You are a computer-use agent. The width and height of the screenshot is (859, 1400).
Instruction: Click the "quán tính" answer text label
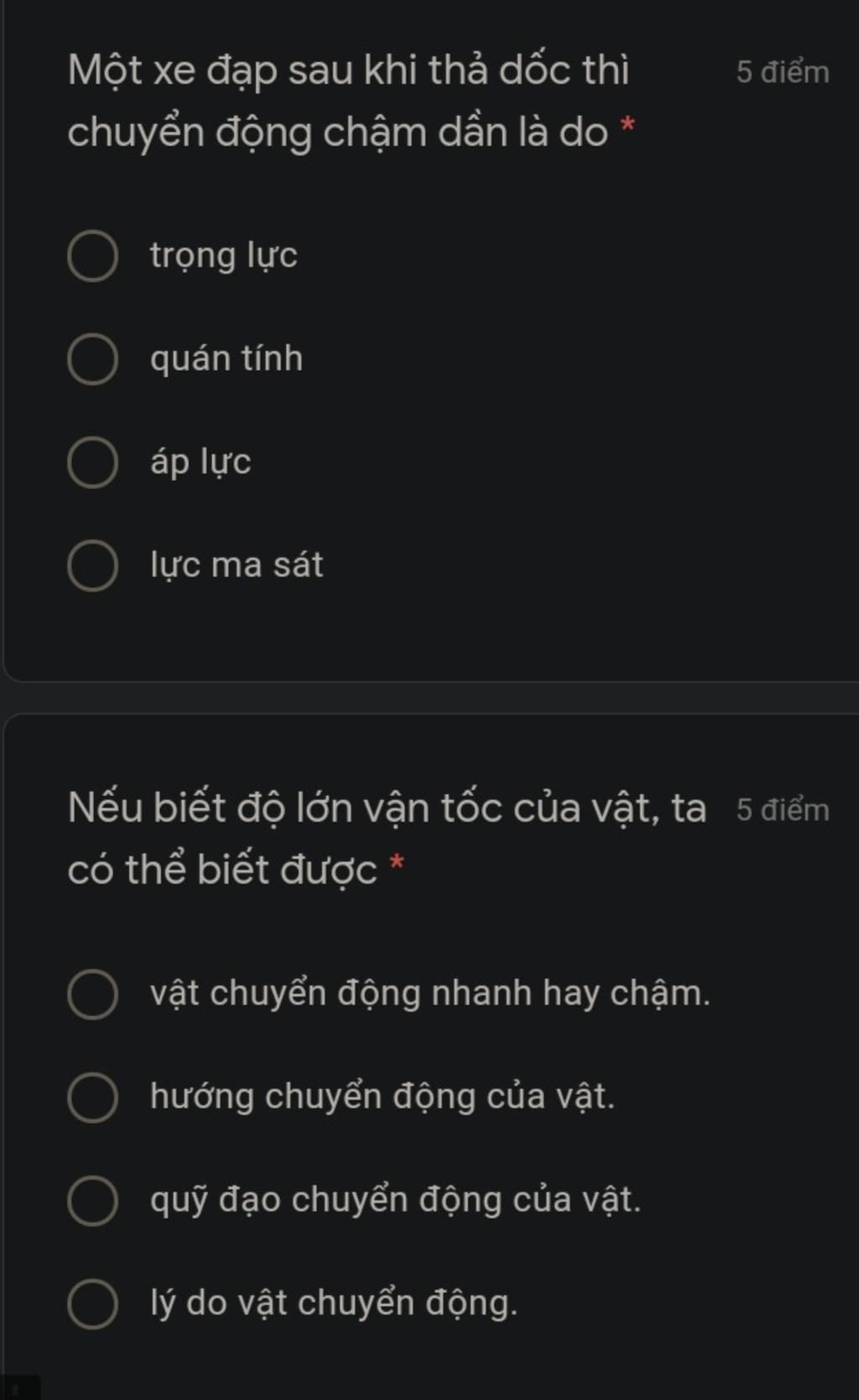coord(226,357)
